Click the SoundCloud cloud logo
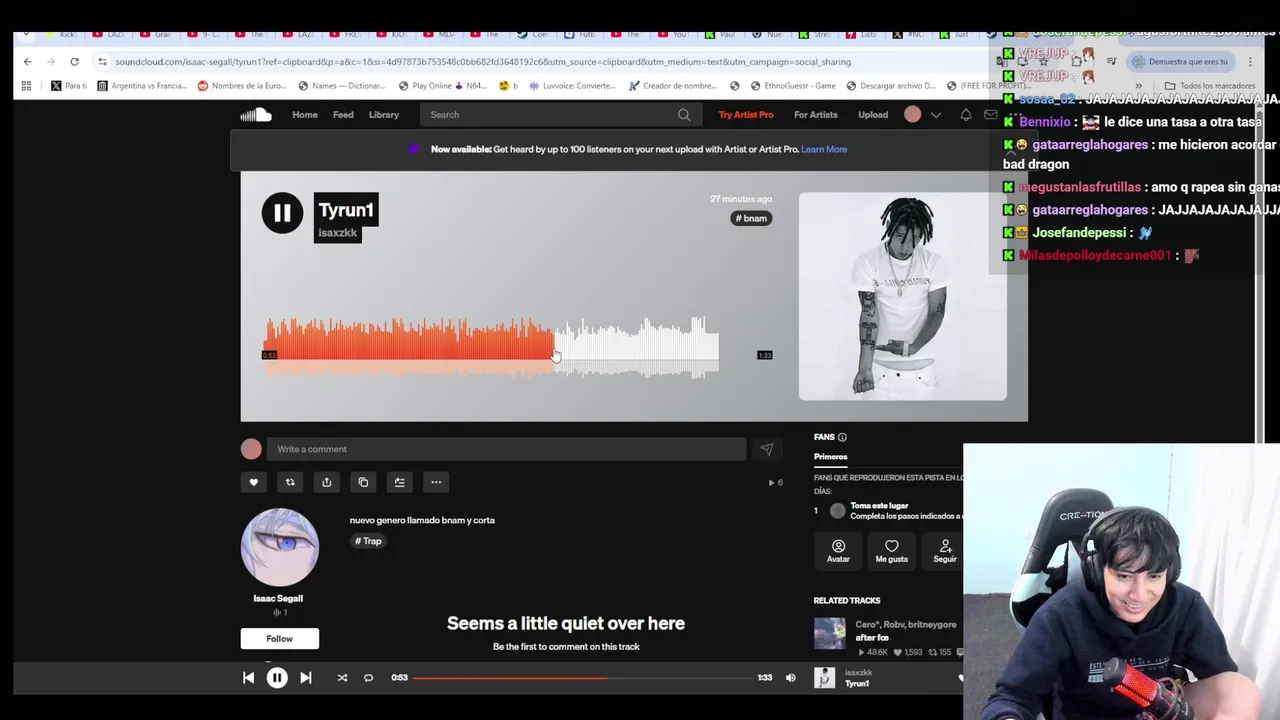Viewport: 1280px width, 720px height. pyautogui.click(x=256, y=114)
